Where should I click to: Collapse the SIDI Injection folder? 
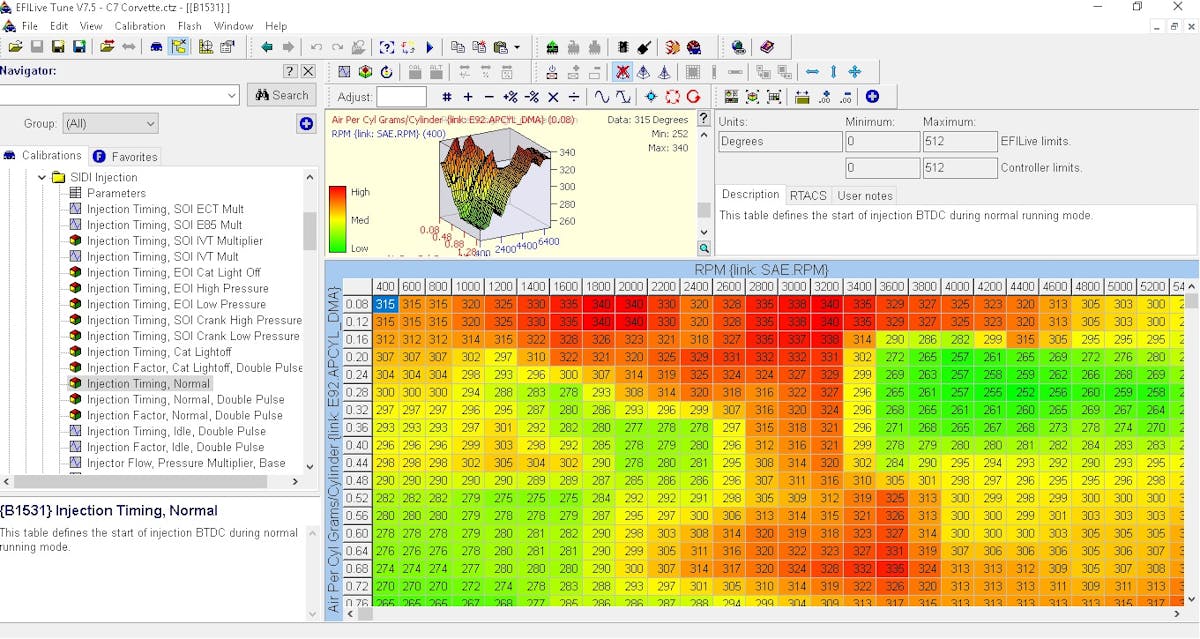pyautogui.click(x=42, y=177)
